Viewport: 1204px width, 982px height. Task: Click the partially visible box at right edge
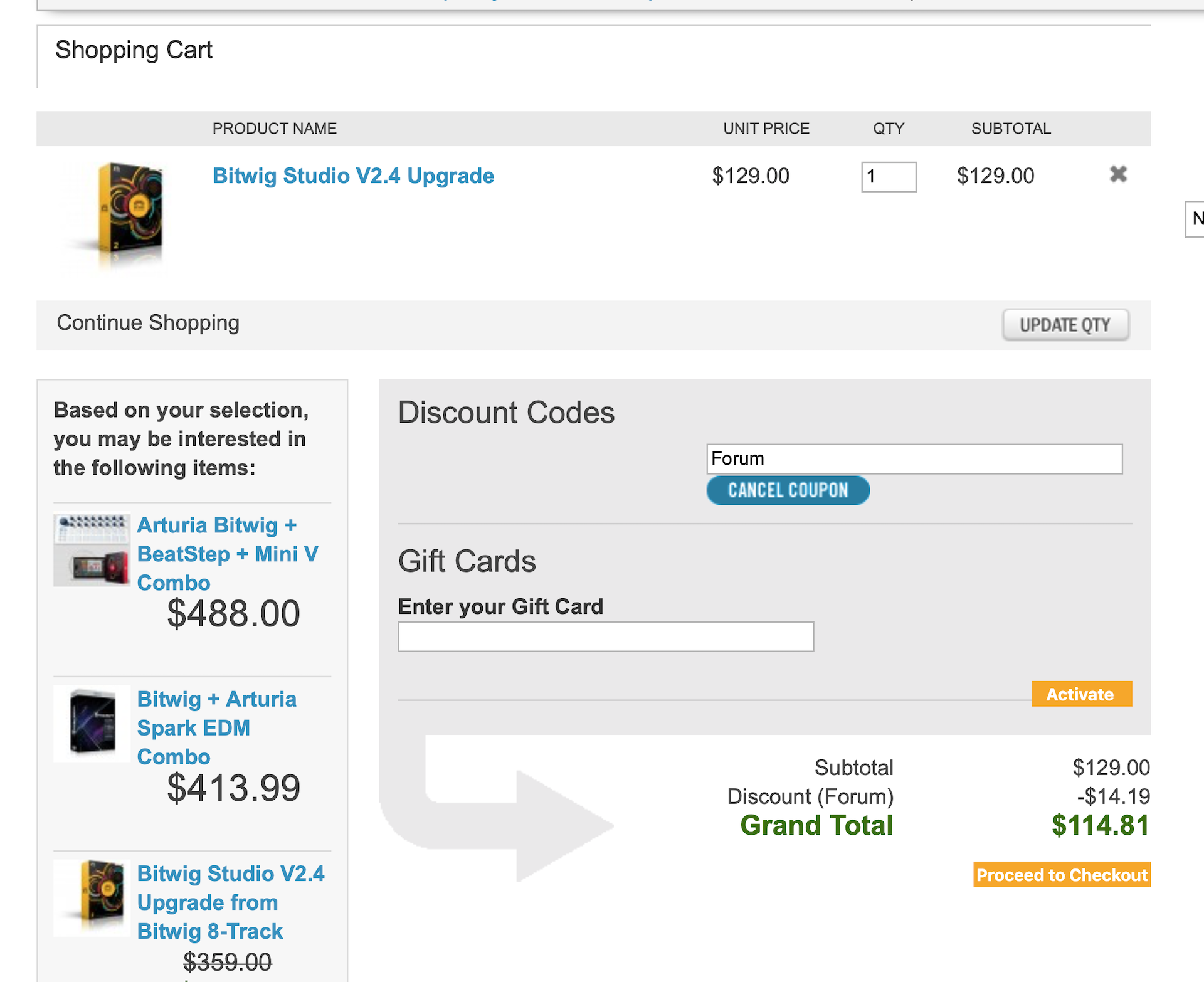1195,219
